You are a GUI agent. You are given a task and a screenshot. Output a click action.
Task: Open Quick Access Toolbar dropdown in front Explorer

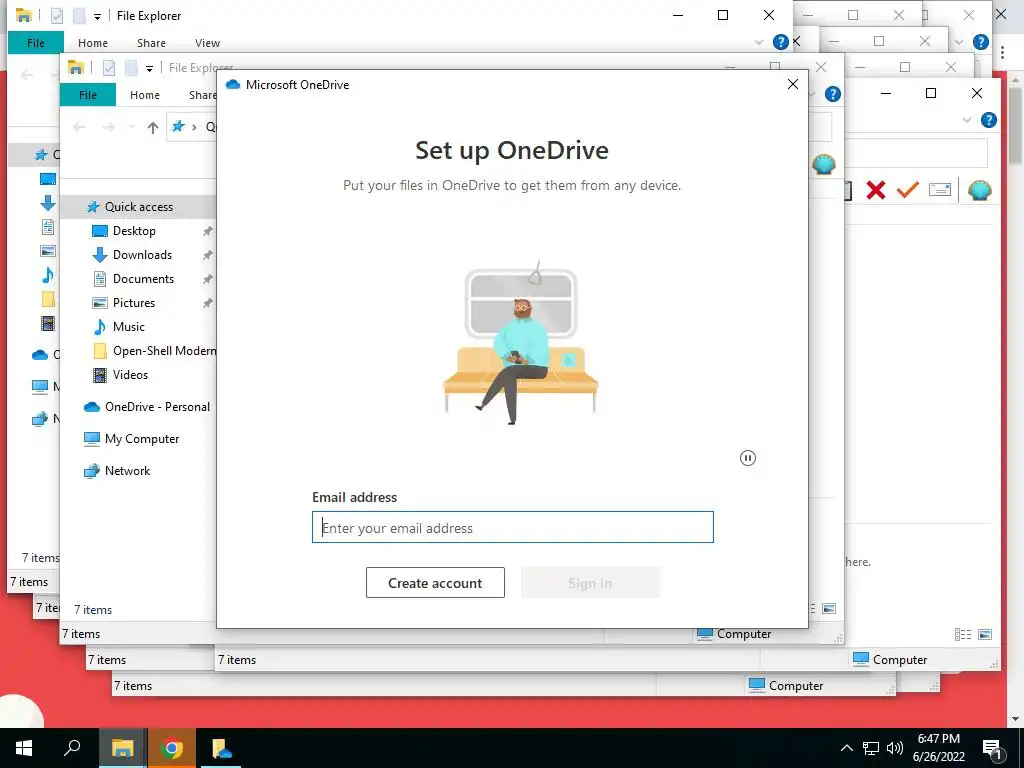pyautogui.click(x=150, y=68)
